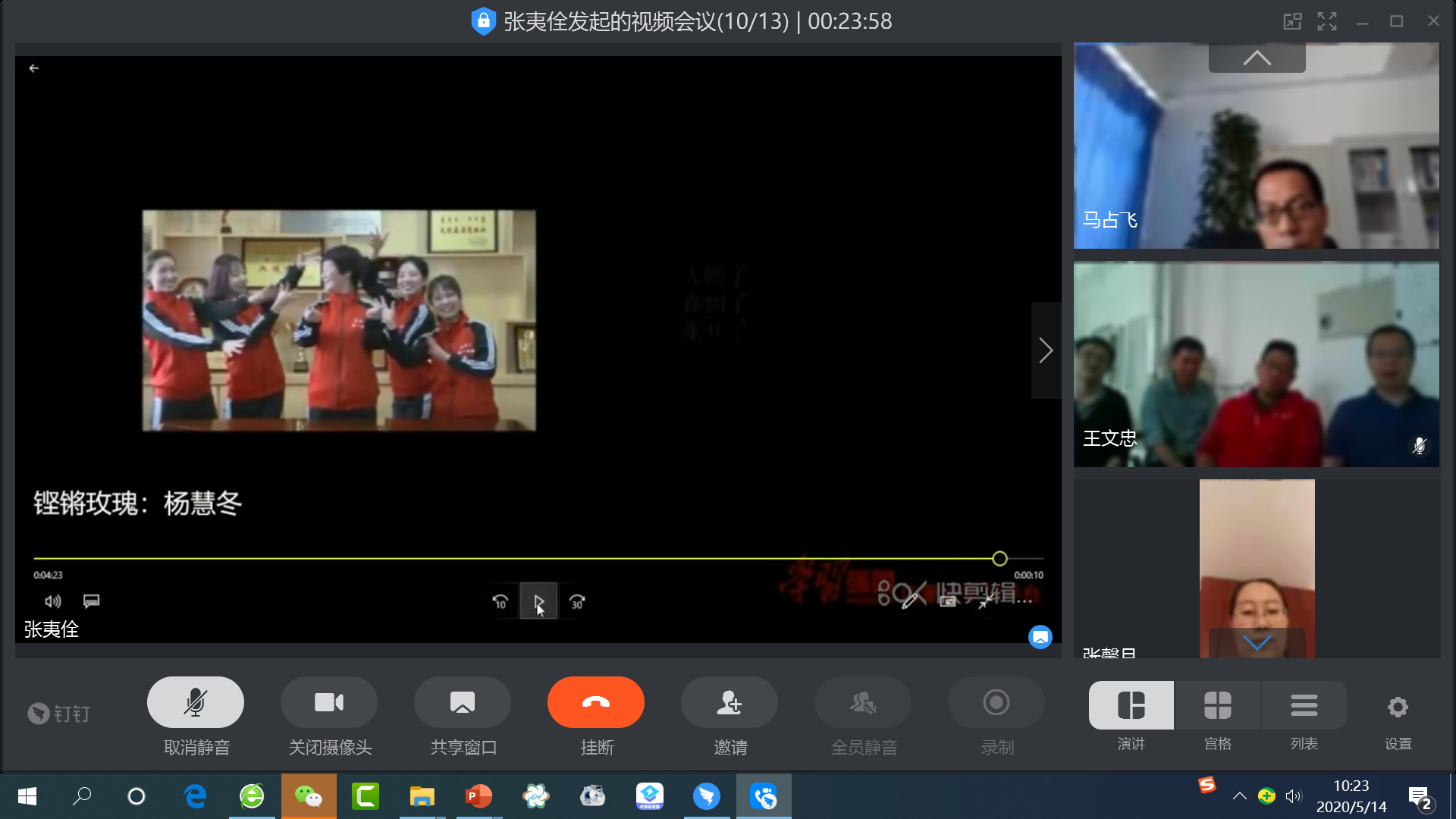This screenshot has width=1456, height=819.
Task: Click meeting security shield lock icon
Action: point(483,21)
